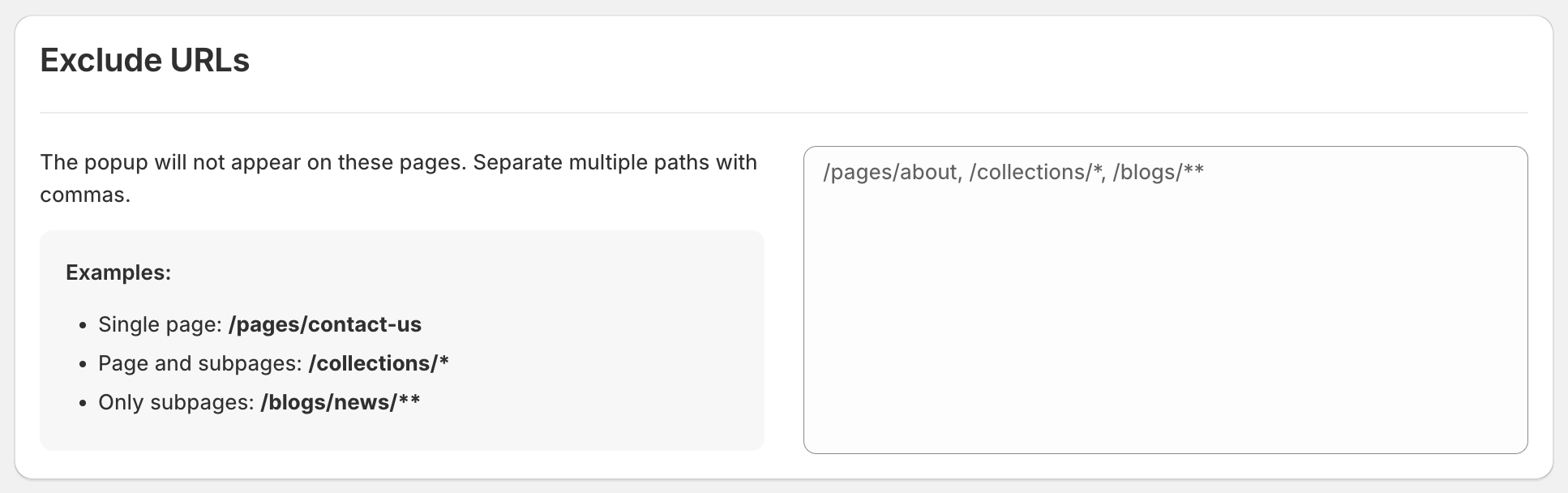Click the /blogs/news/** example path
This screenshot has height=493, width=1568.
(x=341, y=401)
